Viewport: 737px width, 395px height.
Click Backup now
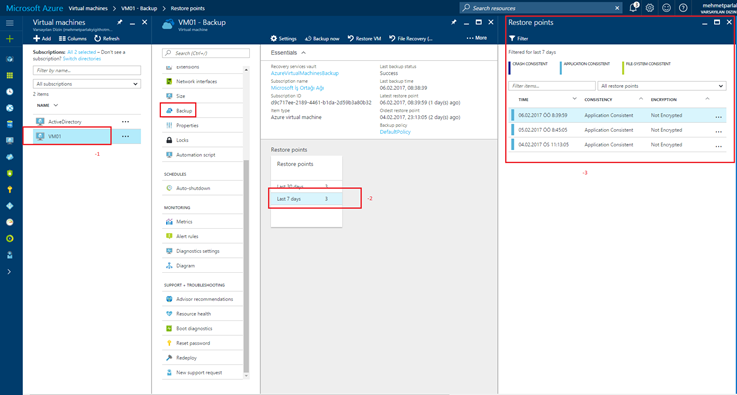pos(322,39)
